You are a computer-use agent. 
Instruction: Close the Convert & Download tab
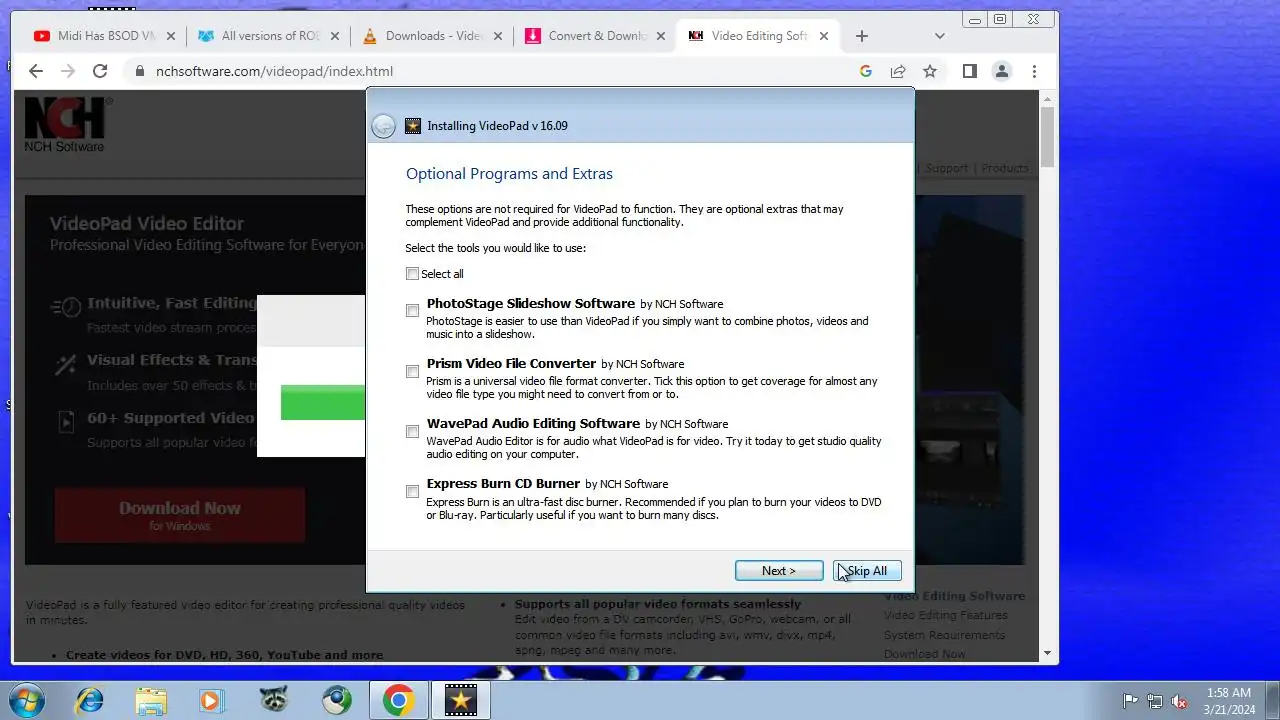click(x=661, y=36)
